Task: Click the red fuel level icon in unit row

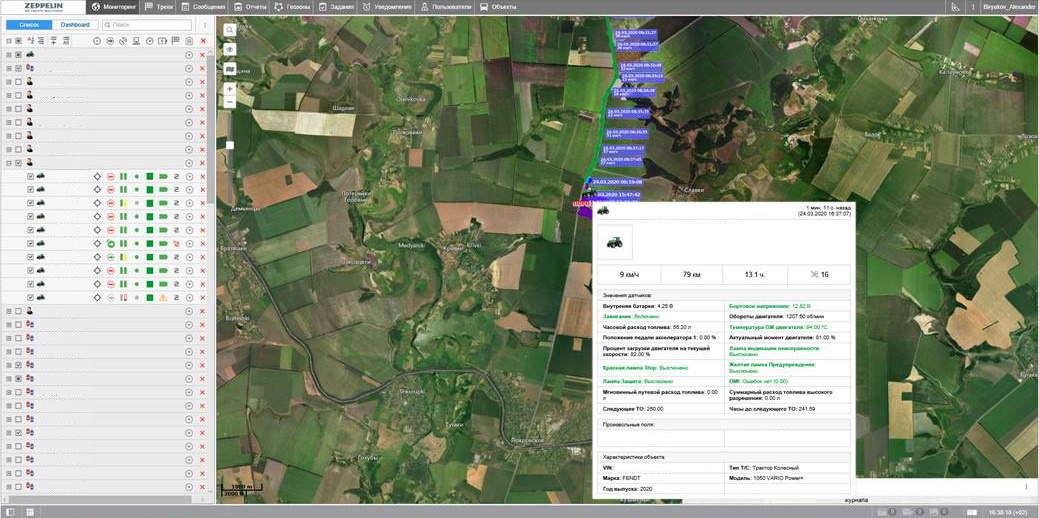Action: (x=123, y=297)
